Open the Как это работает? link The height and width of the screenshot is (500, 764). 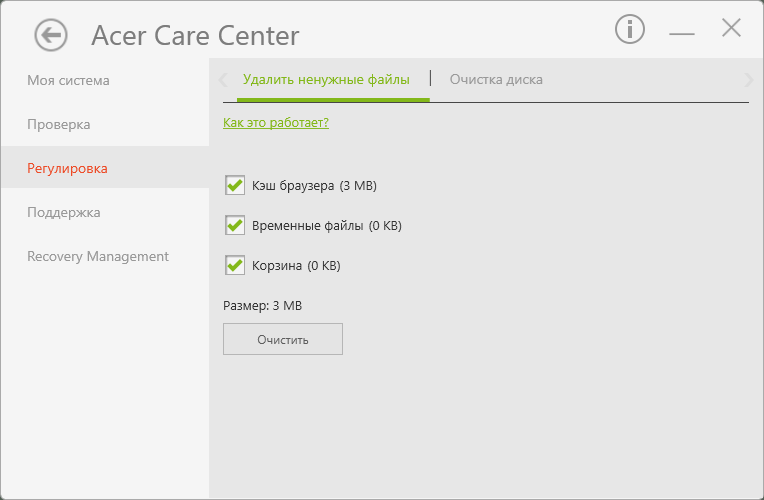click(x=276, y=123)
